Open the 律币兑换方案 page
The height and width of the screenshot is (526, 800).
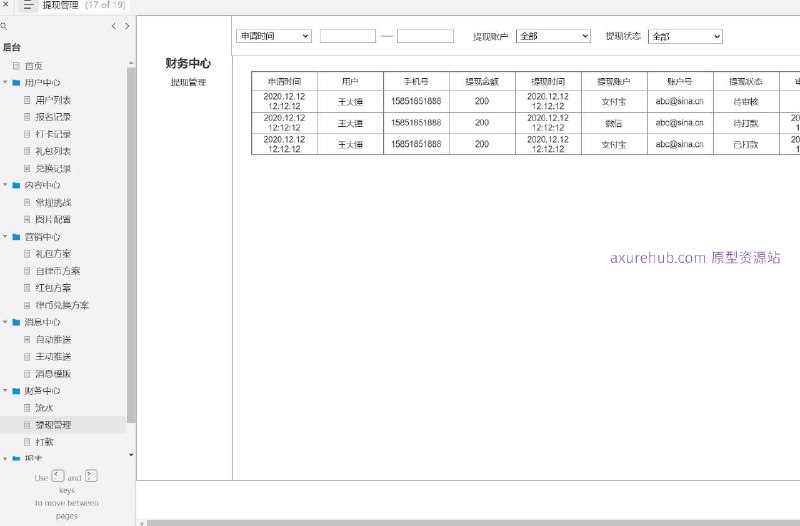(62, 305)
